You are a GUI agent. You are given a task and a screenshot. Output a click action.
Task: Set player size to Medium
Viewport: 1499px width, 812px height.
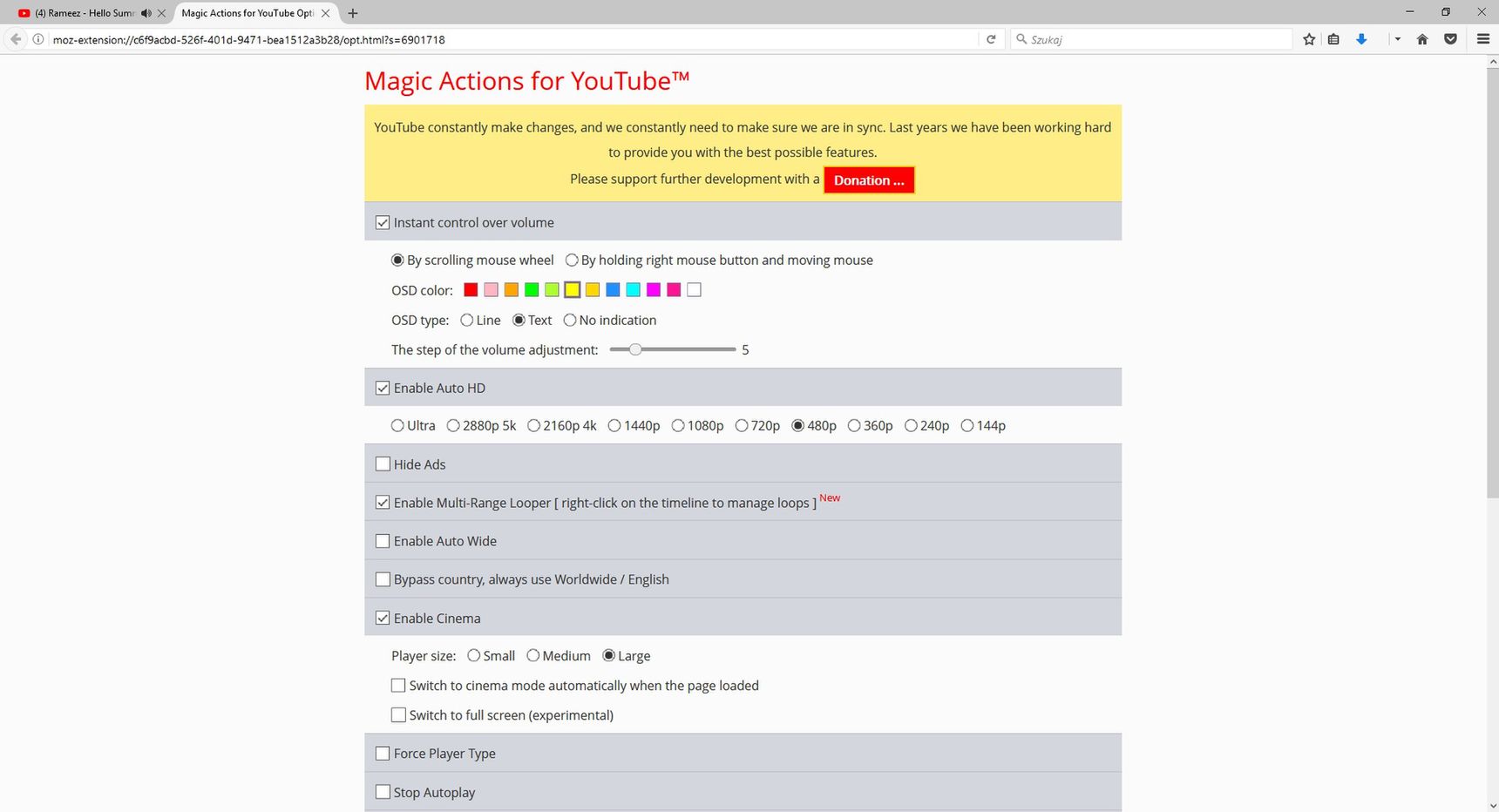click(x=533, y=655)
